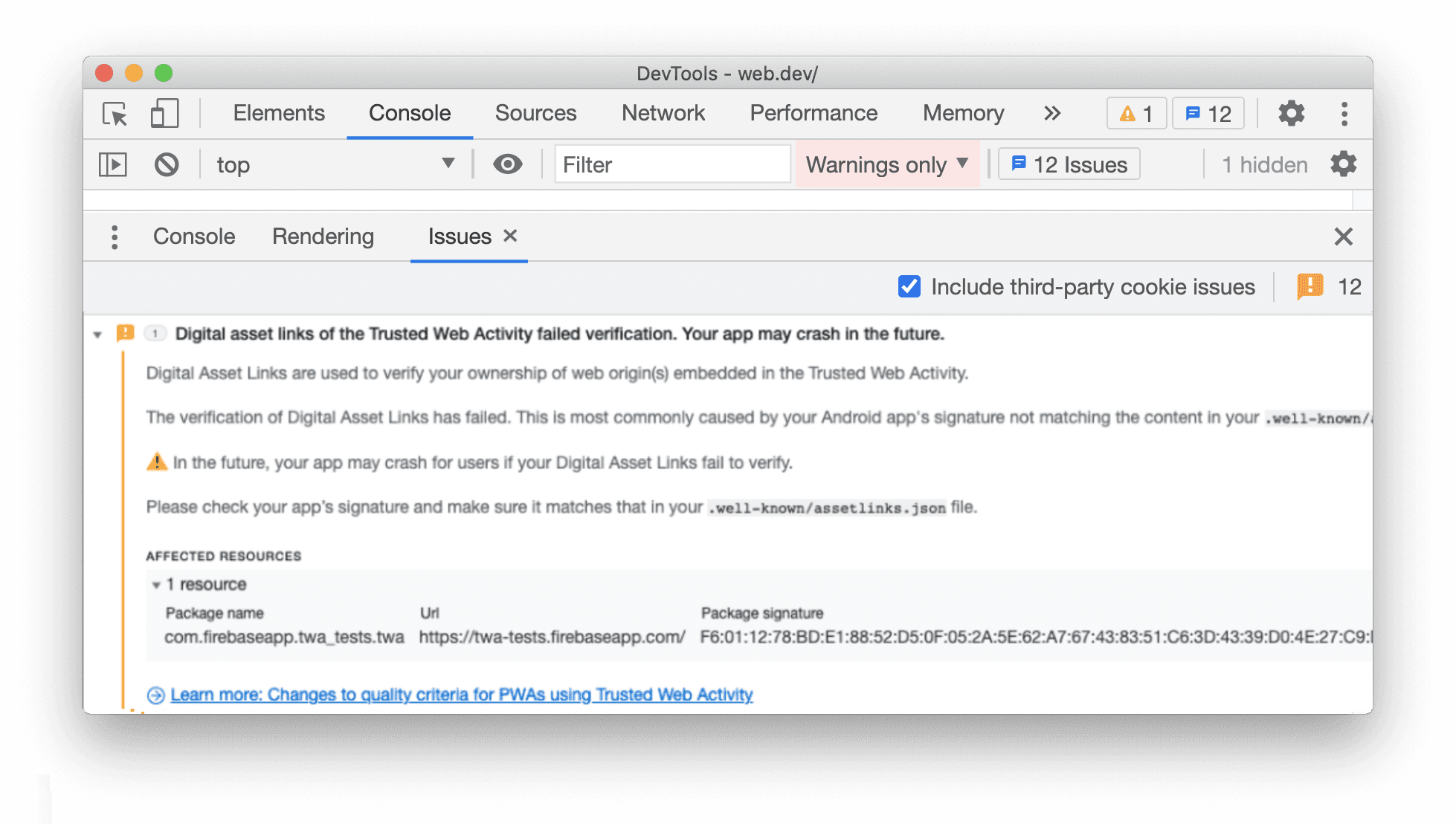1456x824 pixels.
Task: Open the Warnings only filter dropdown
Action: (888, 163)
